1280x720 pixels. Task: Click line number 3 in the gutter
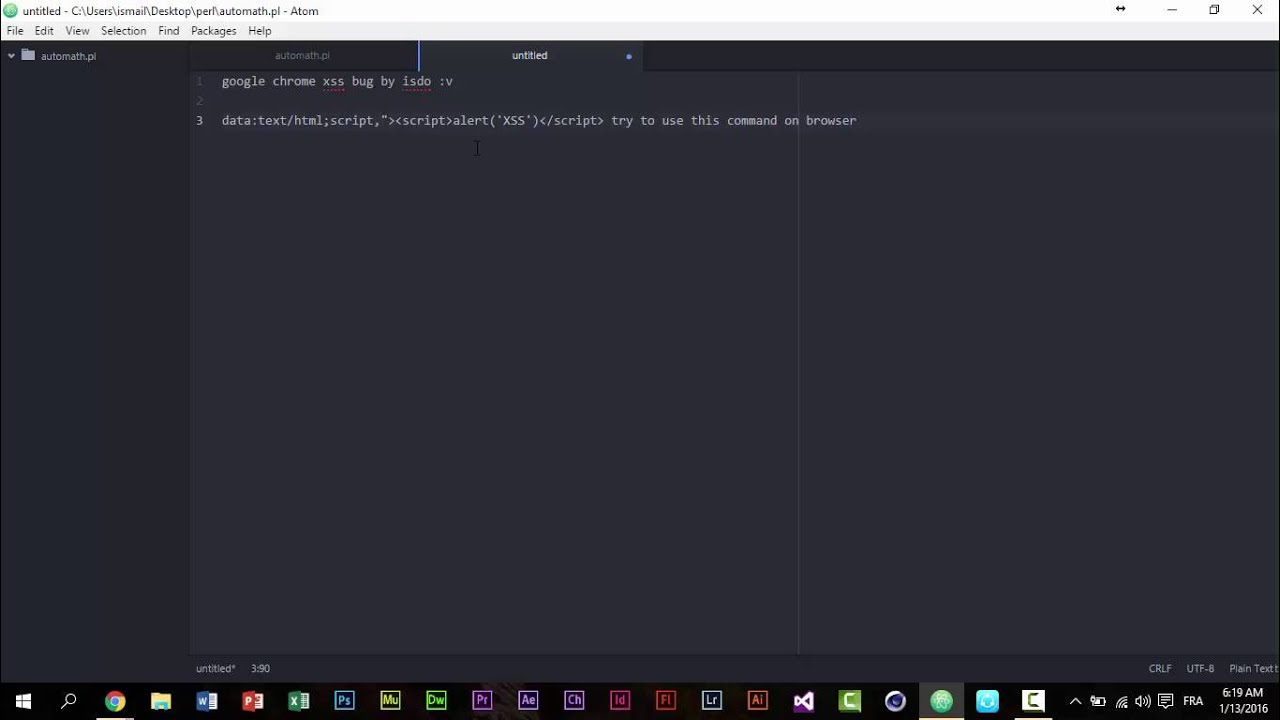point(199,120)
